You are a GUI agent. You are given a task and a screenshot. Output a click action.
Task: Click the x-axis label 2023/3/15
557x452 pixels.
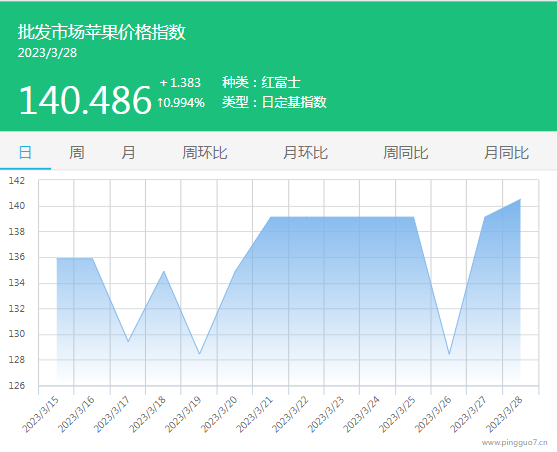coord(40,415)
